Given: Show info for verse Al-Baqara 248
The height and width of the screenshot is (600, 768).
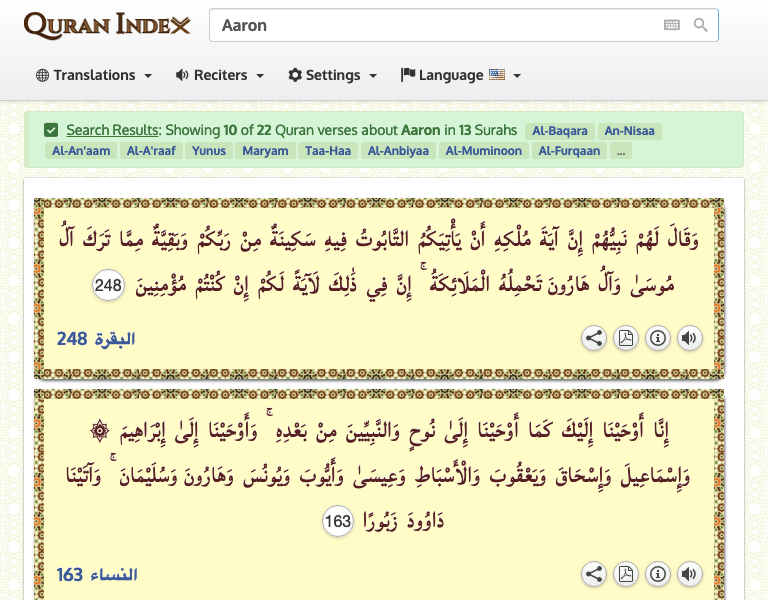Looking at the screenshot, I should coord(658,338).
